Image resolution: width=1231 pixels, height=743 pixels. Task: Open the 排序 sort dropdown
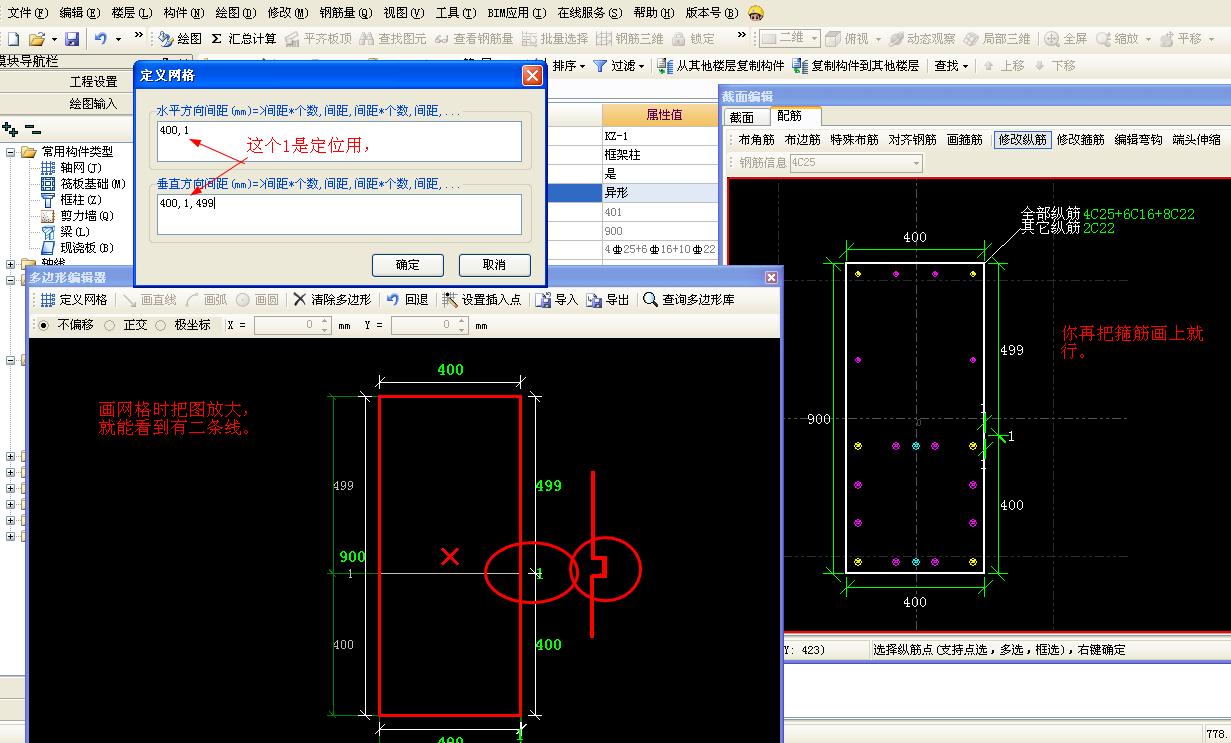pos(569,66)
